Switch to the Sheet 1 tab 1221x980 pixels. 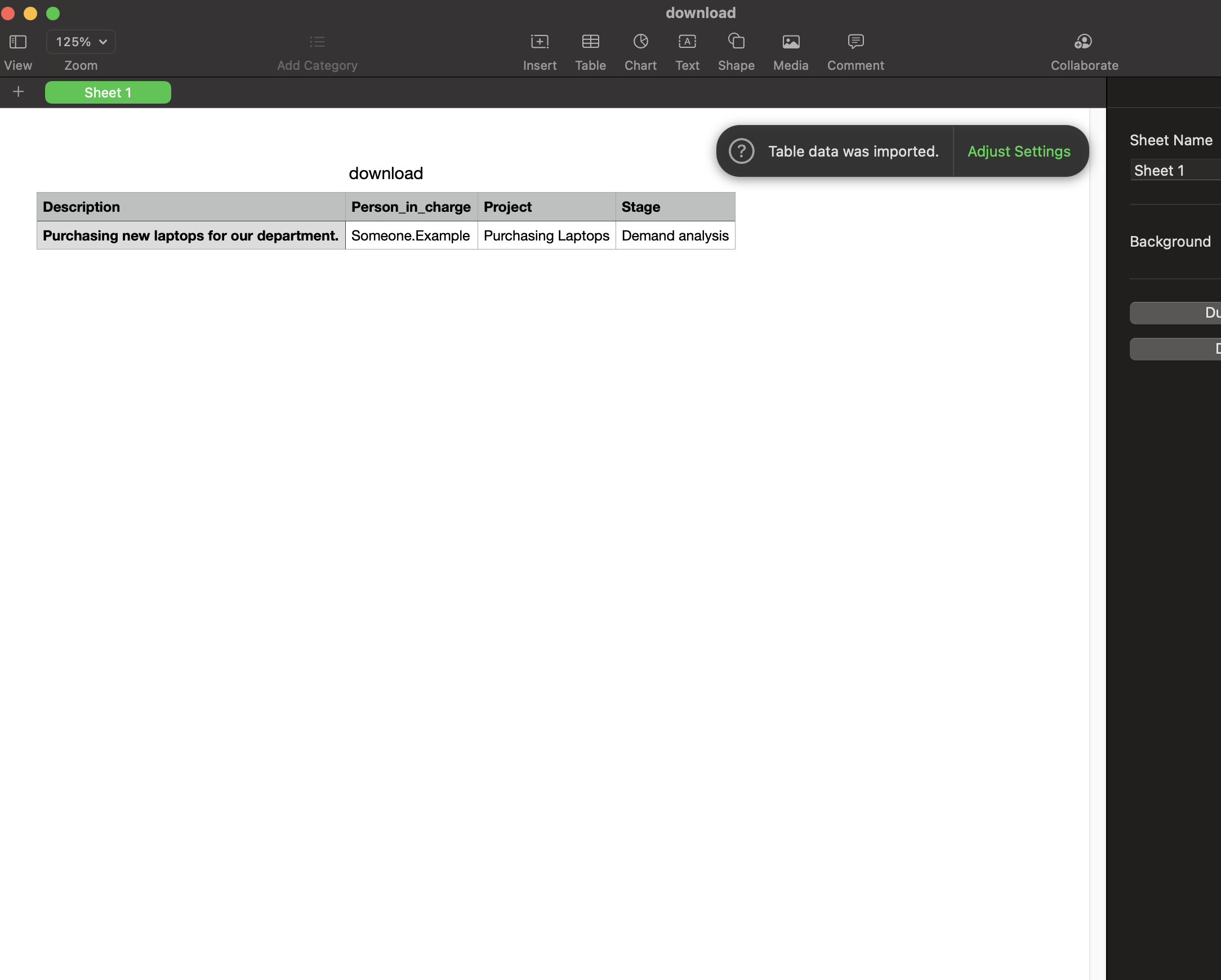pyautogui.click(x=108, y=92)
